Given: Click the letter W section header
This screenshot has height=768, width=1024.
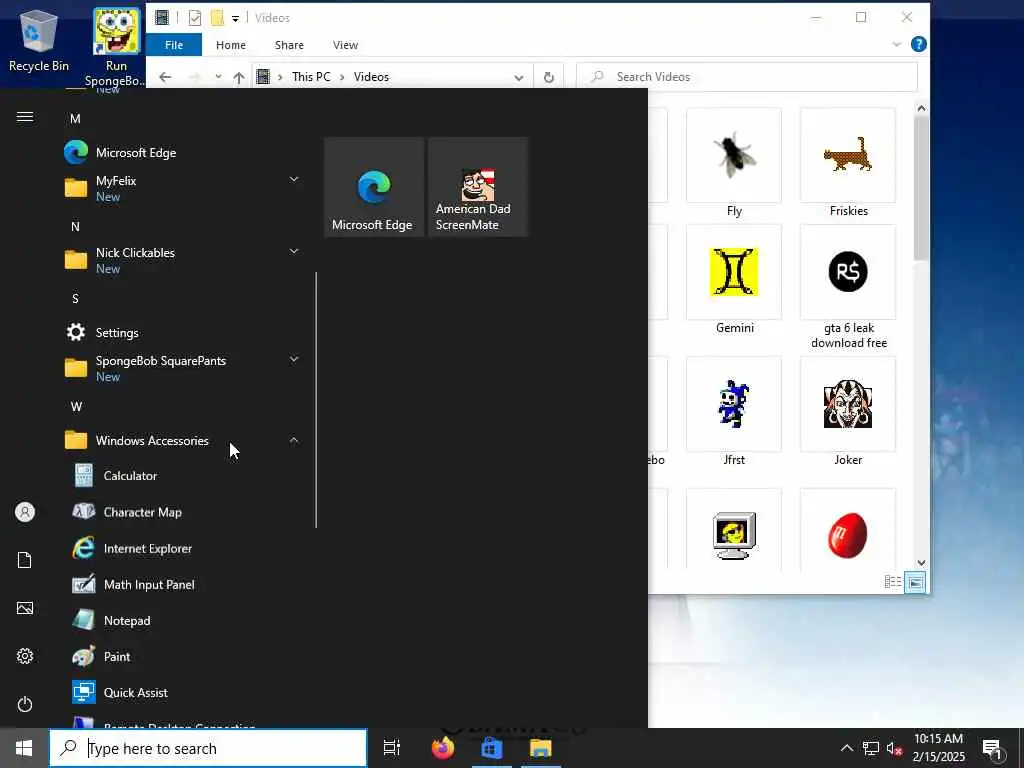Looking at the screenshot, I should click(x=76, y=407).
